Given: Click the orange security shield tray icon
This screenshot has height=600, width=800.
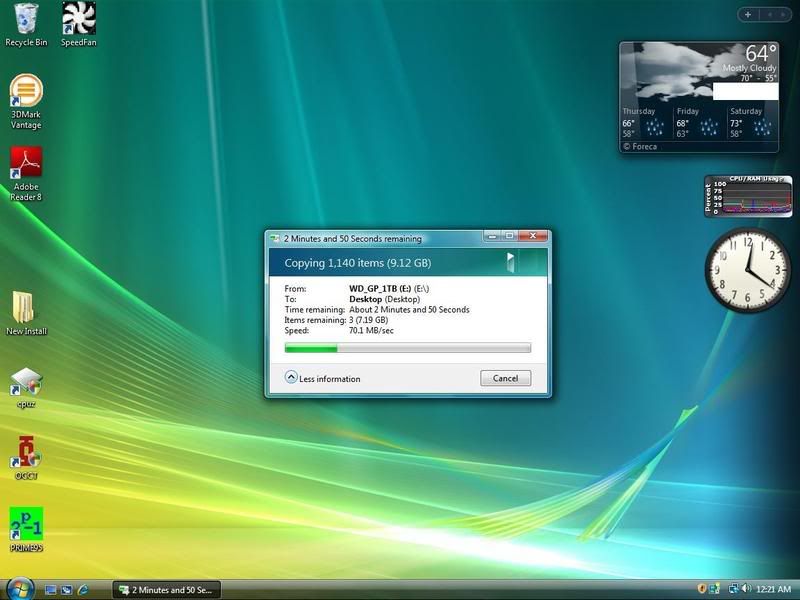Looking at the screenshot, I should pos(702,589).
